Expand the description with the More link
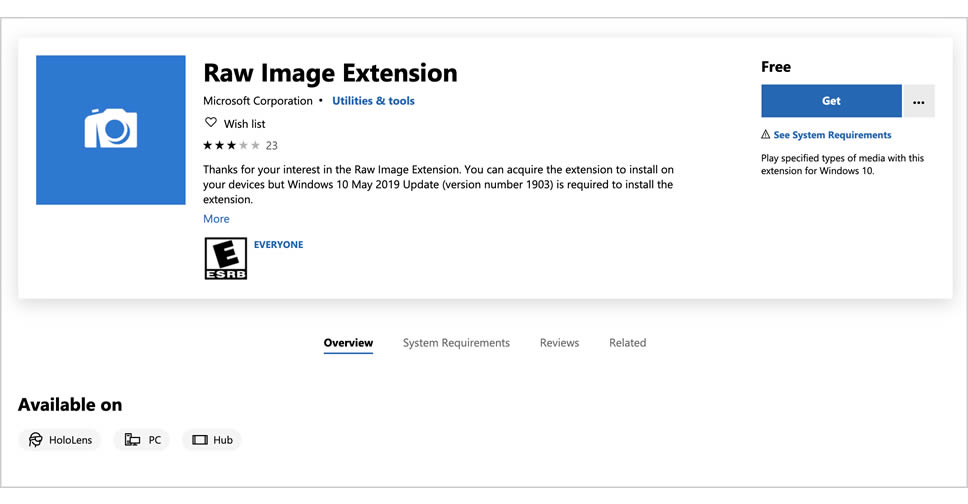Viewport: 968px width, 504px height. (x=216, y=219)
